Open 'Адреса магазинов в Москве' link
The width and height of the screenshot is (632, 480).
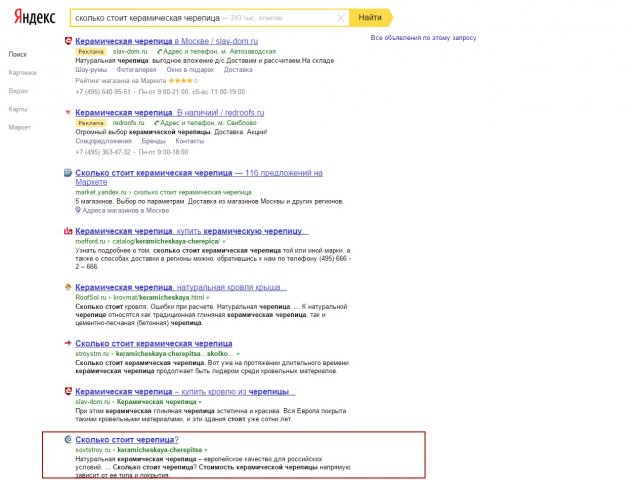click(125, 210)
